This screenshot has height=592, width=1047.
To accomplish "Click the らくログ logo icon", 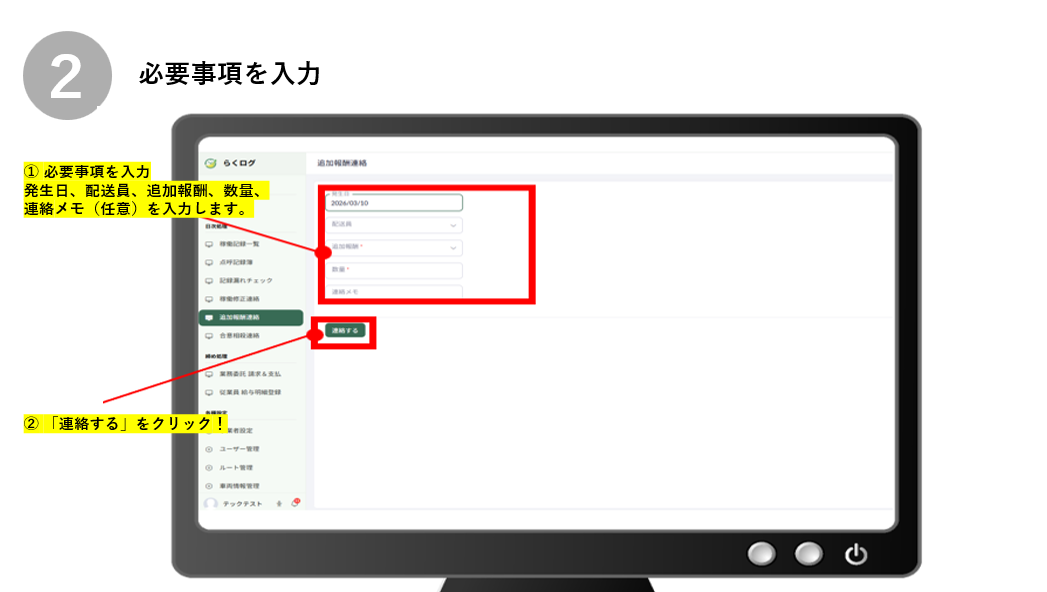I will click(210, 162).
